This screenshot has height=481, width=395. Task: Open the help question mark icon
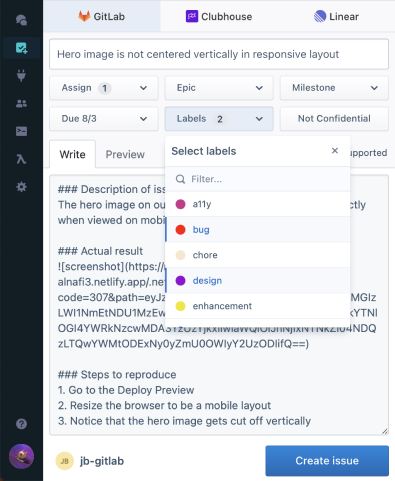(x=21, y=424)
